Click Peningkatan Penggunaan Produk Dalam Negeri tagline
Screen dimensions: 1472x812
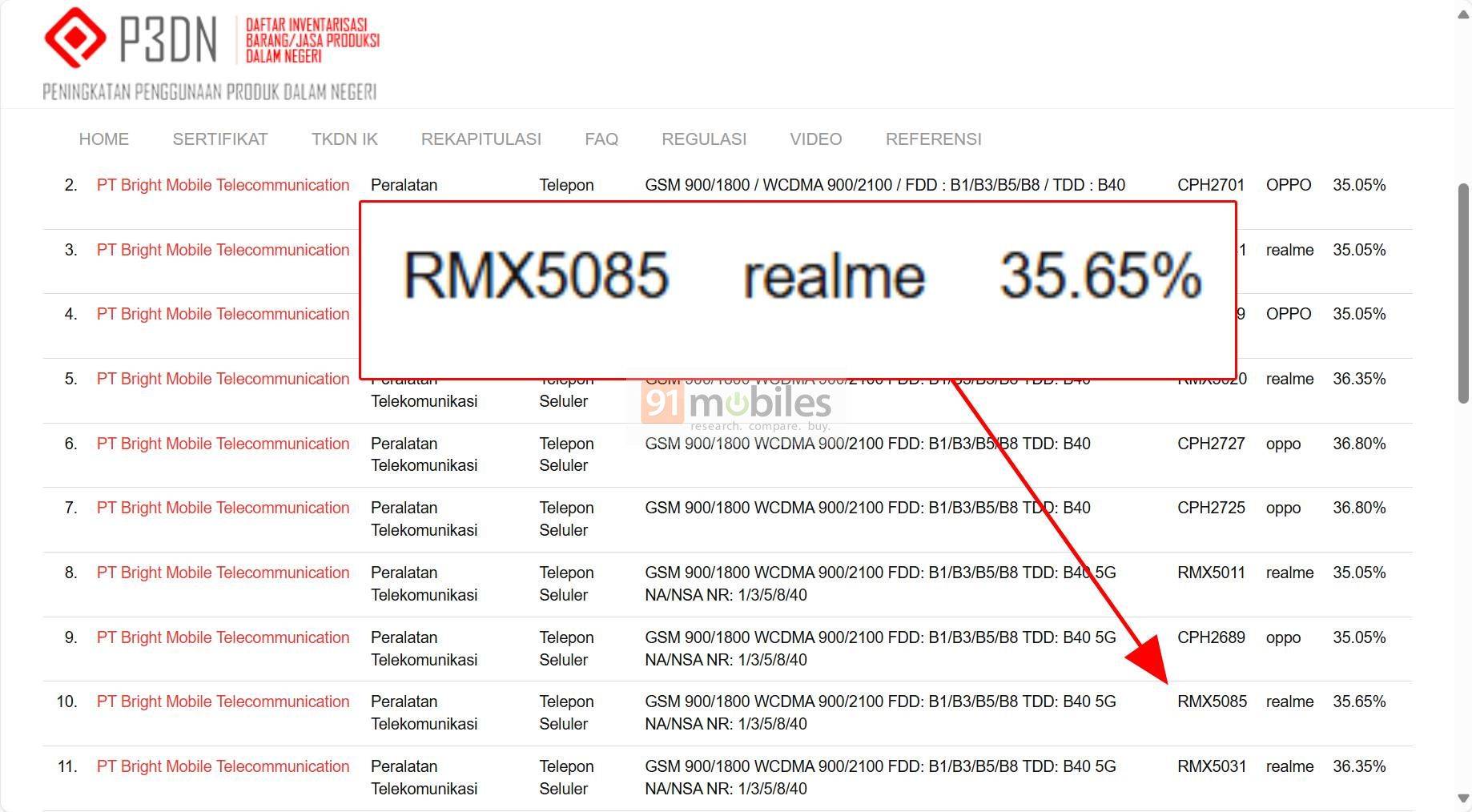click(x=209, y=92)
